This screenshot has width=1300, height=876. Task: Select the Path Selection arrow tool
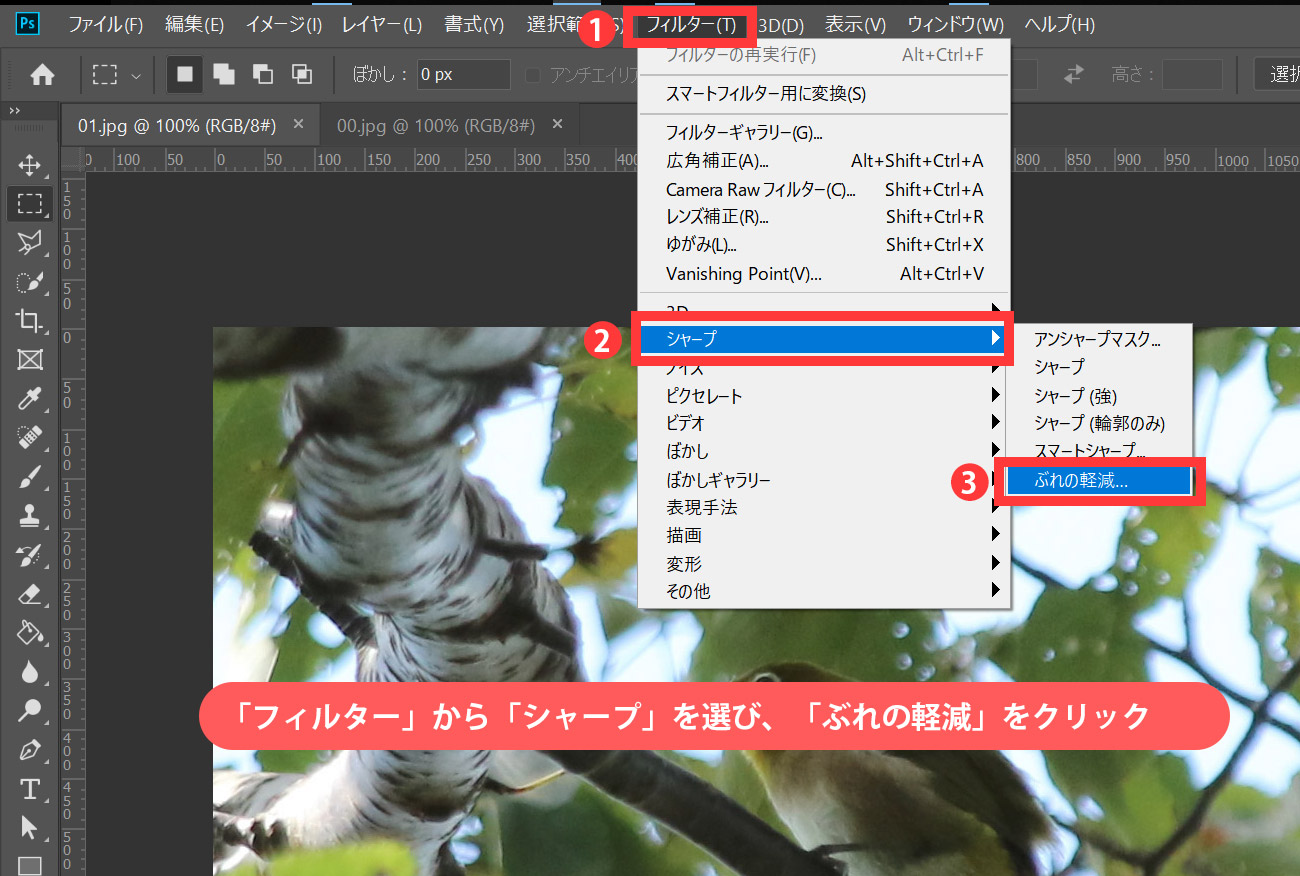point(29,828)
